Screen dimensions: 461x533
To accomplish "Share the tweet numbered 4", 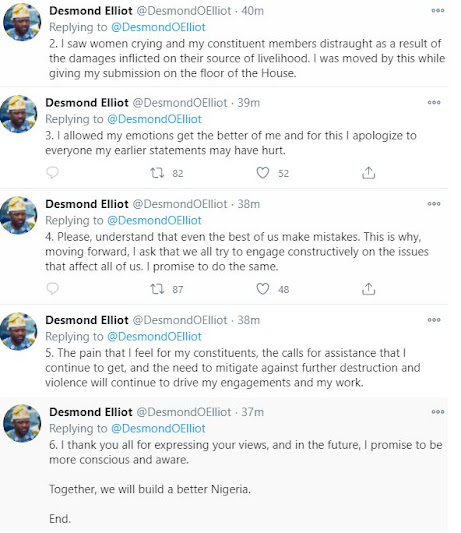I will [x=369, y=289].
